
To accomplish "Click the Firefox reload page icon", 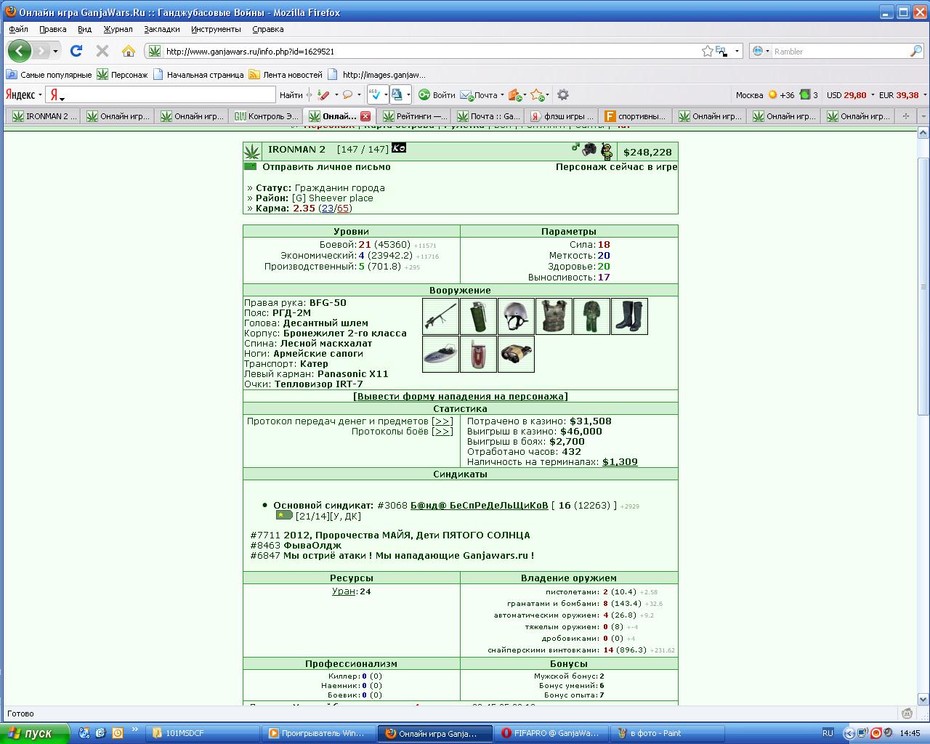I will (76, 51).
